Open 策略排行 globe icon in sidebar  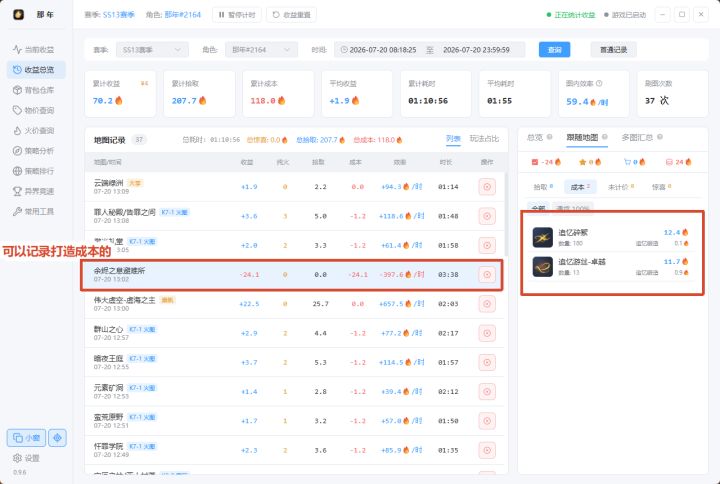click(17, 171)
